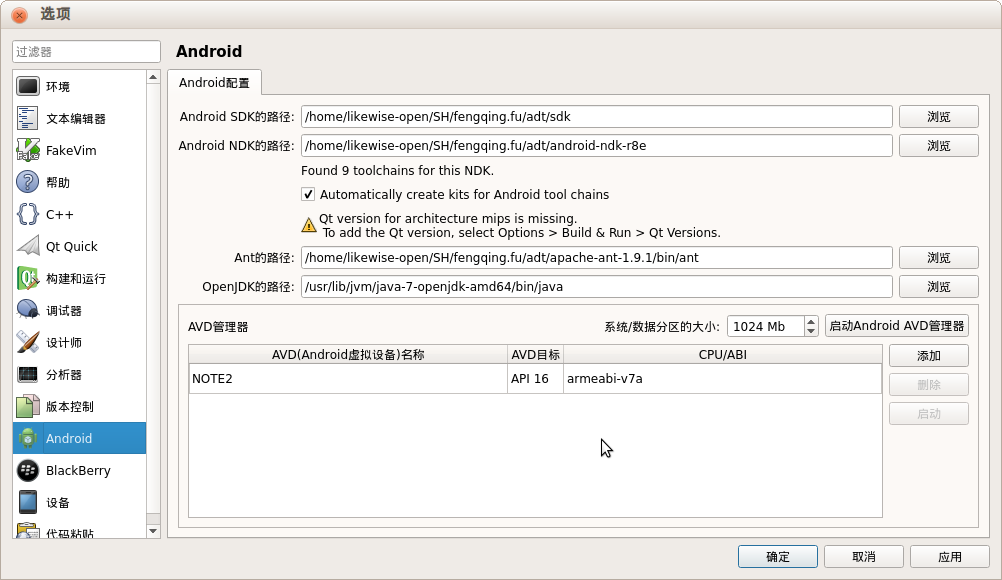The height and width of the screenshot is (580, 1002).
Task: Open the 构建和运行 Qt icon
Action: (x=27, y=279)
